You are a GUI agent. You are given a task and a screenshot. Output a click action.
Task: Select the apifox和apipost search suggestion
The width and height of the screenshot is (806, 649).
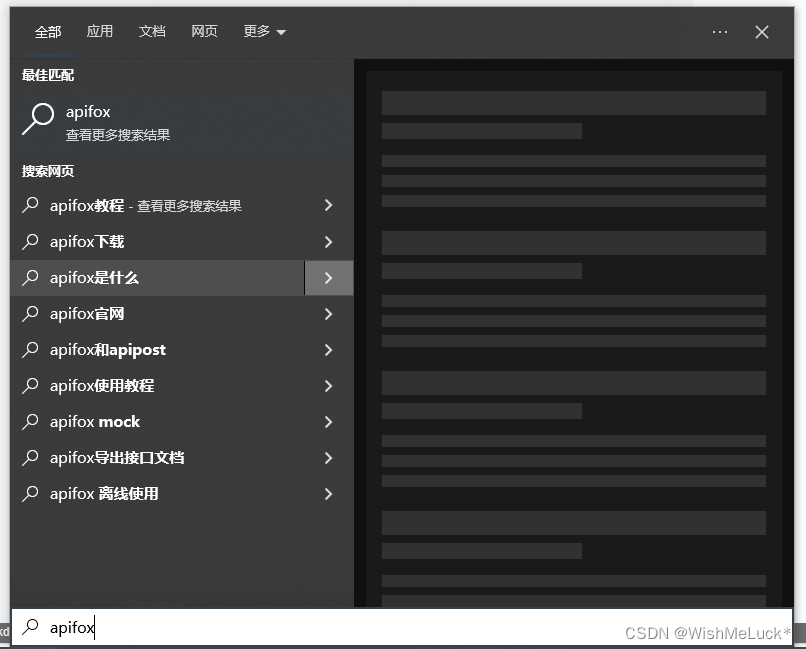[157, 349]
